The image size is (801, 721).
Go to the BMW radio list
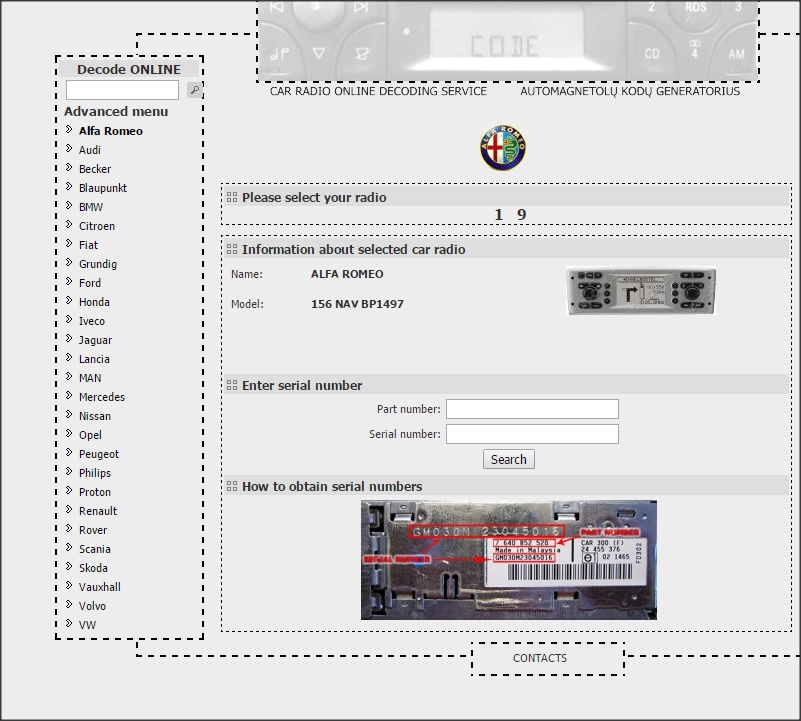(91, 207)
